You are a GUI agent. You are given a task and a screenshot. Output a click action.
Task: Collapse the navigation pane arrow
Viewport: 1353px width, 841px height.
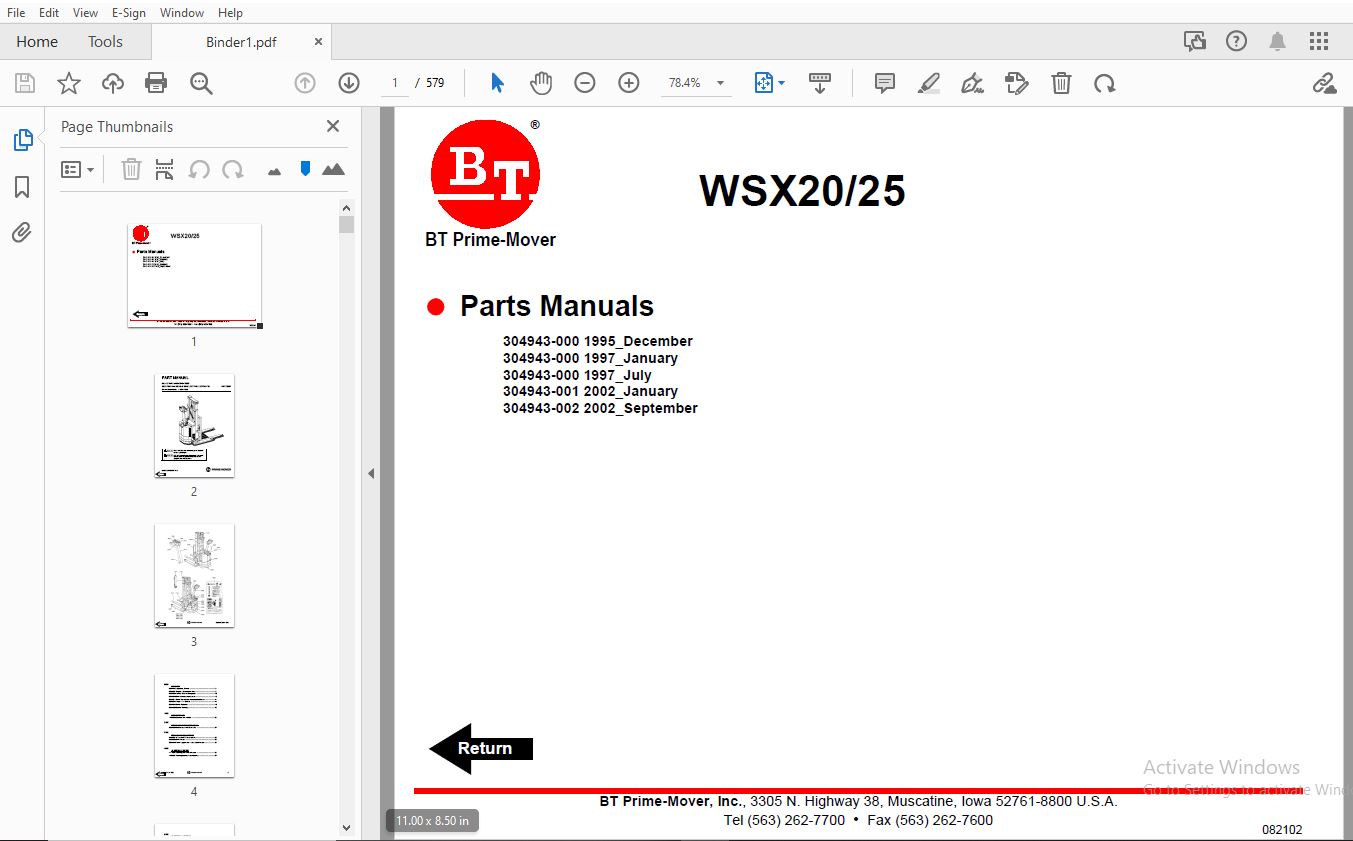(x=370, y=473)
